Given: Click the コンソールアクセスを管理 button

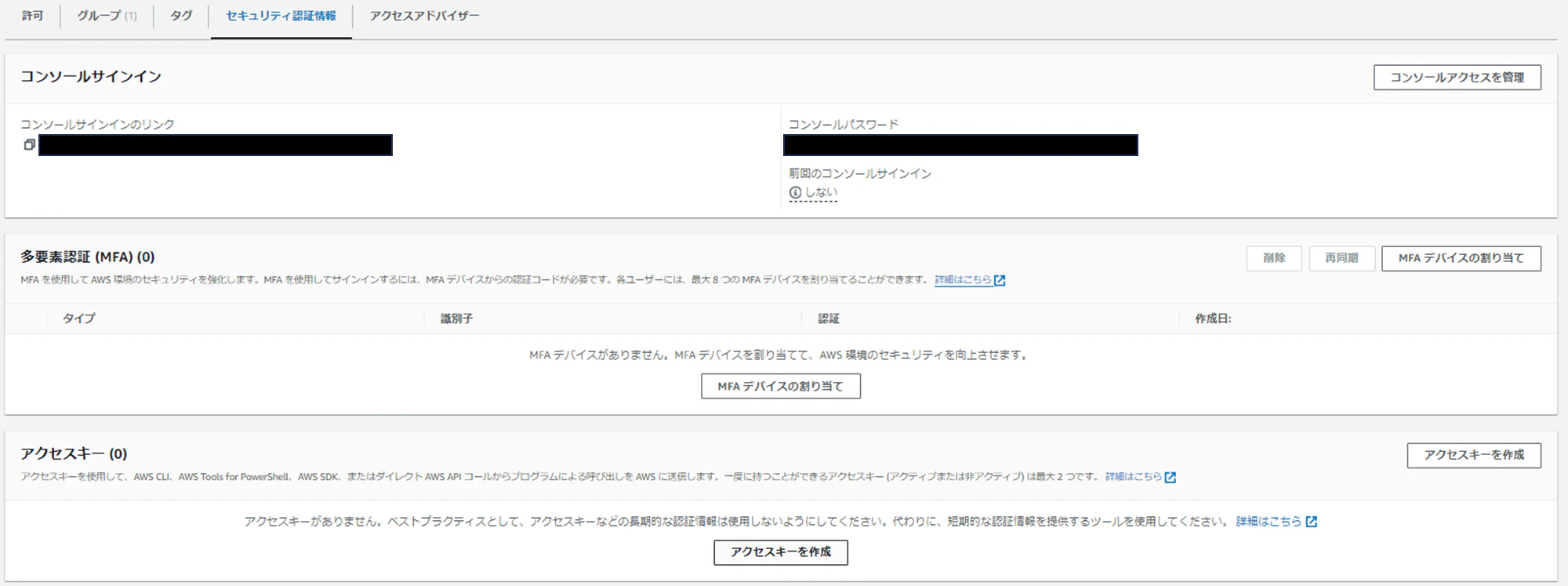Looking at the screenshot, I should (x=1457, y=77).
